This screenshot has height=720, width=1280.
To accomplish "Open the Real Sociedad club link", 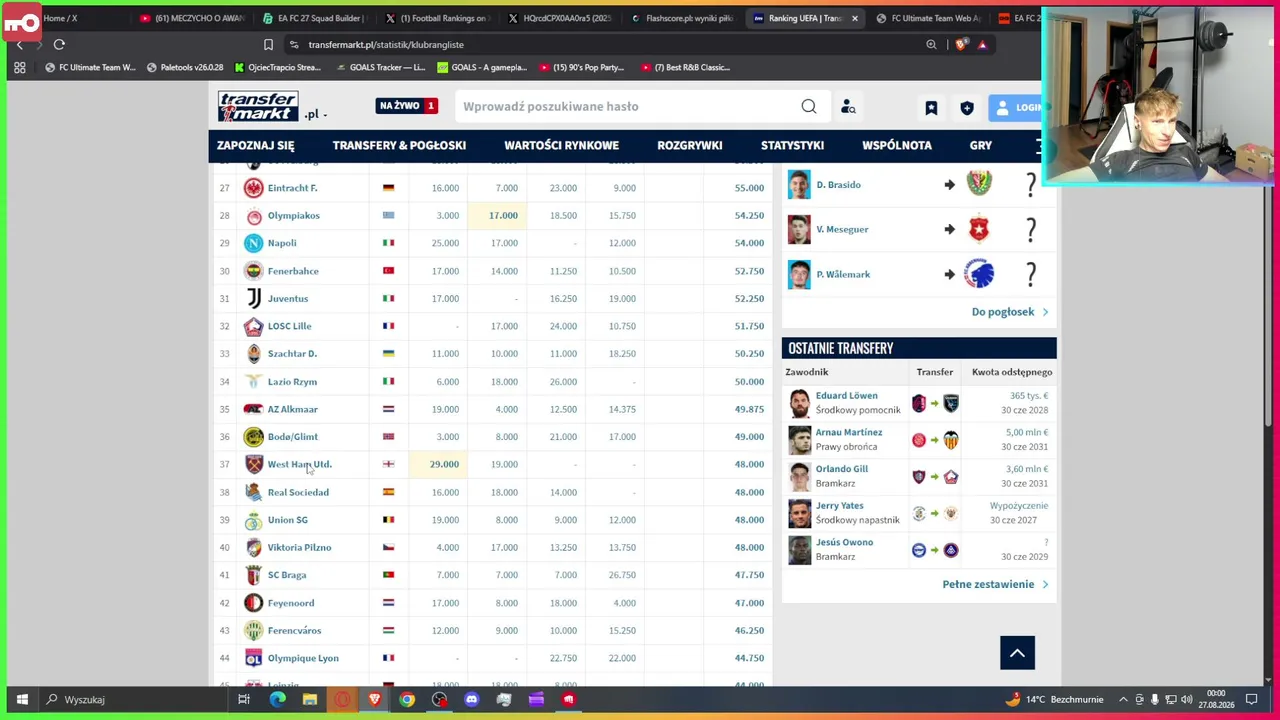I will coord(298,492).
